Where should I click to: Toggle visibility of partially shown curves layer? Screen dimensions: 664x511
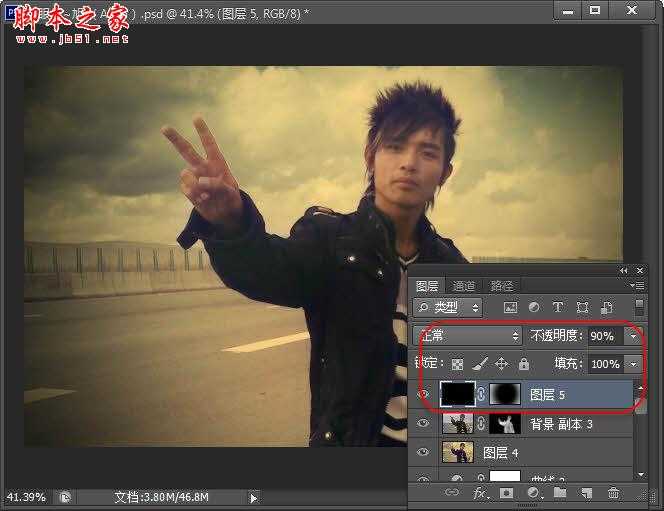point(423,478)
